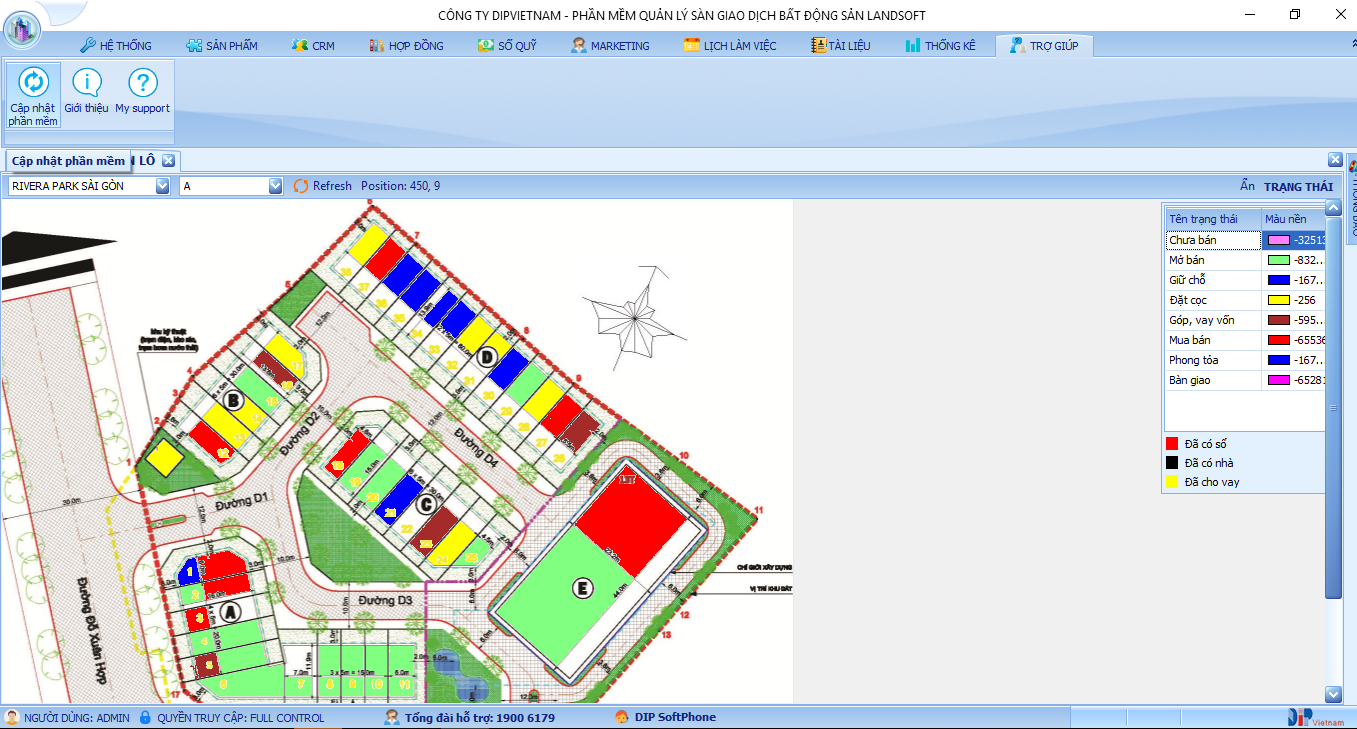Click the circled C block label on map
This screenshot has width=1357, height=729.
coord(425,504)
